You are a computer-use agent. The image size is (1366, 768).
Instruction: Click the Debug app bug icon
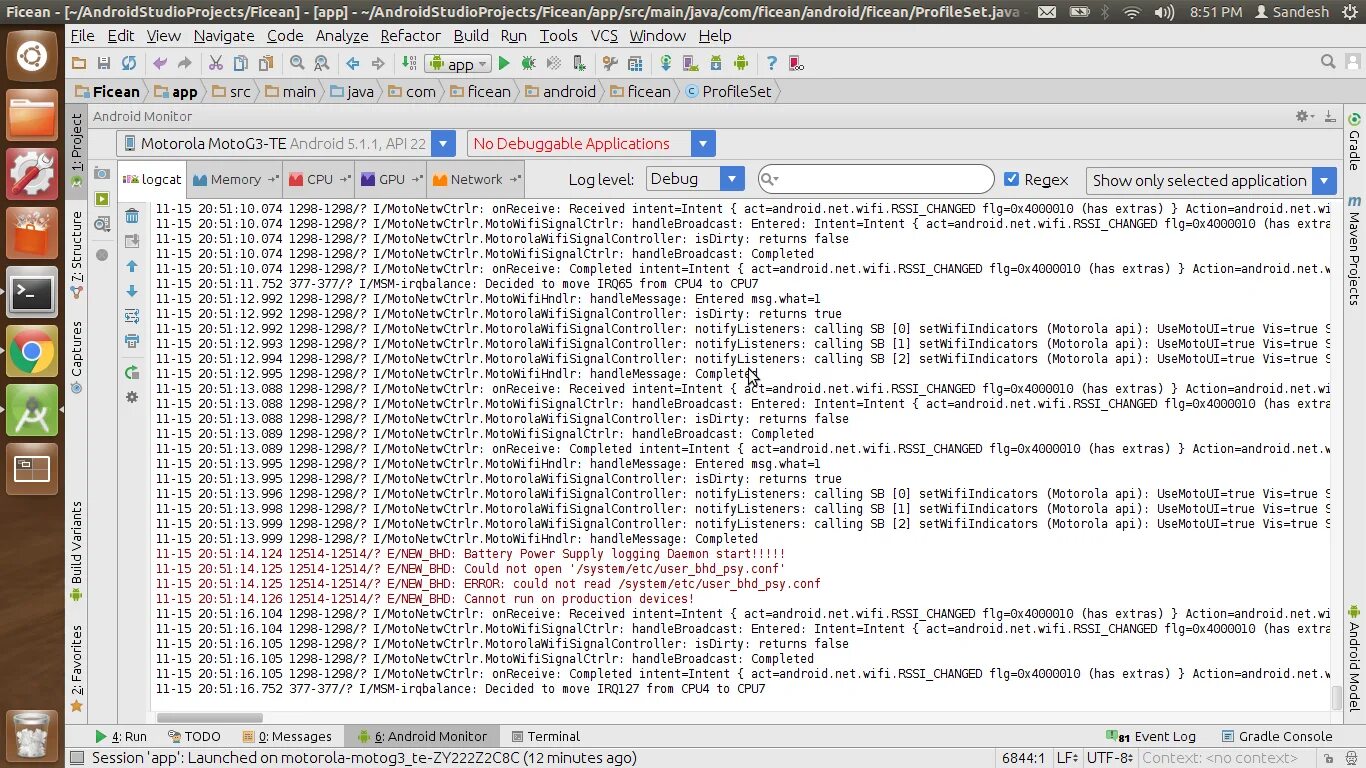point(529,63)
